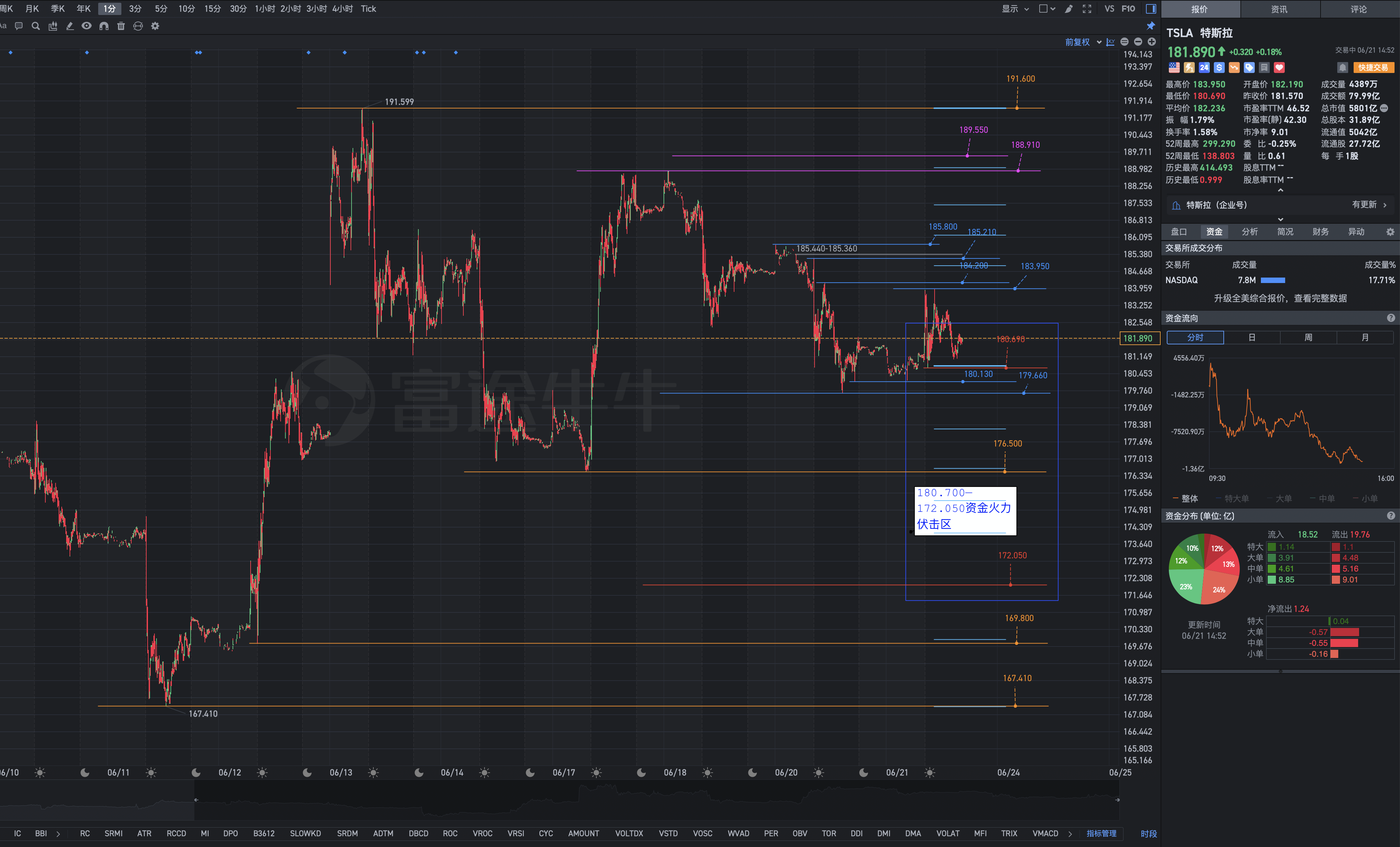Toggle drawings visibility with the eye icon
This screenshot has height=847, width=1400.
click(86, 26)
